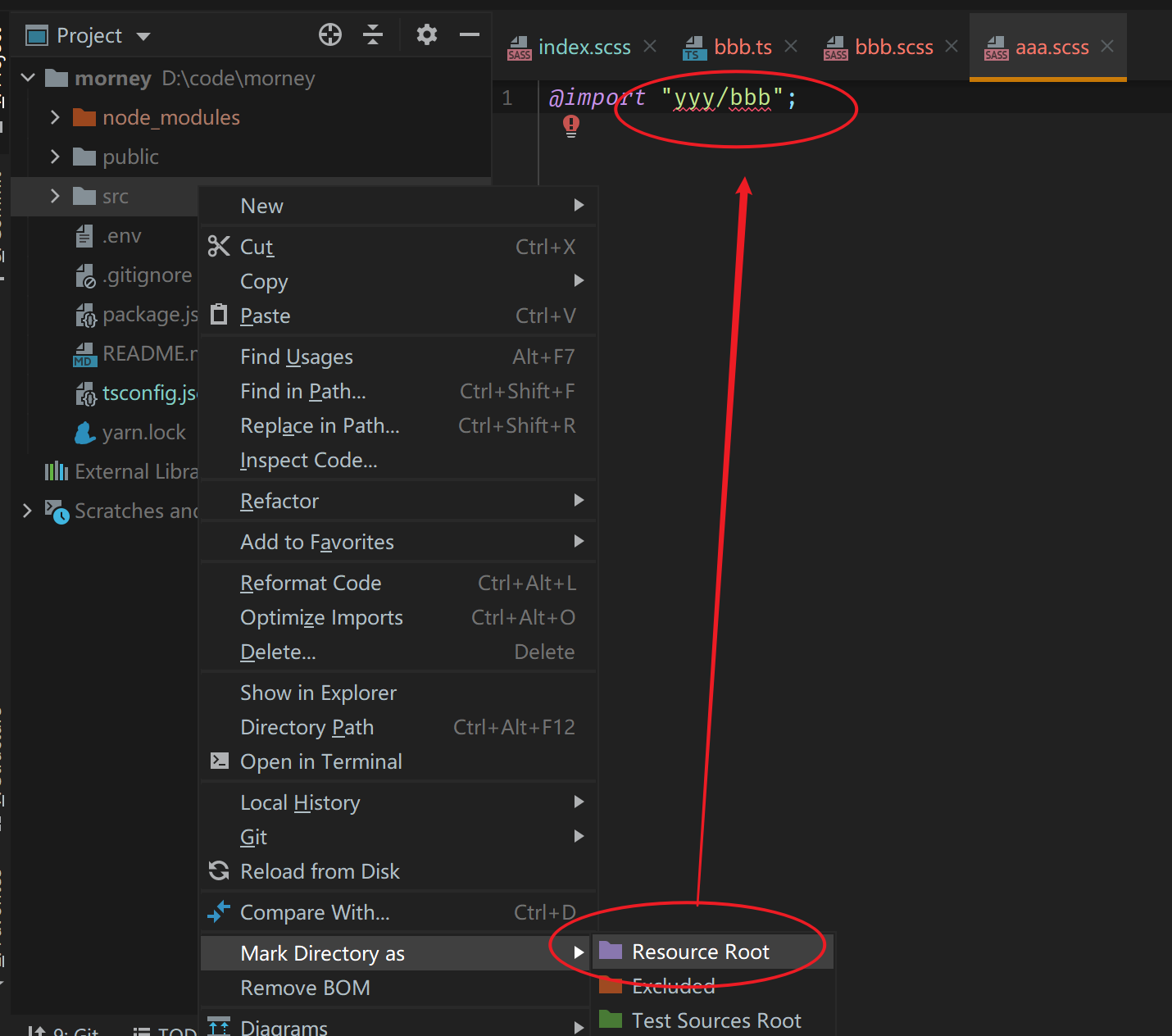
Task: Open Local History submenu
Action: (x=398, y=802)
